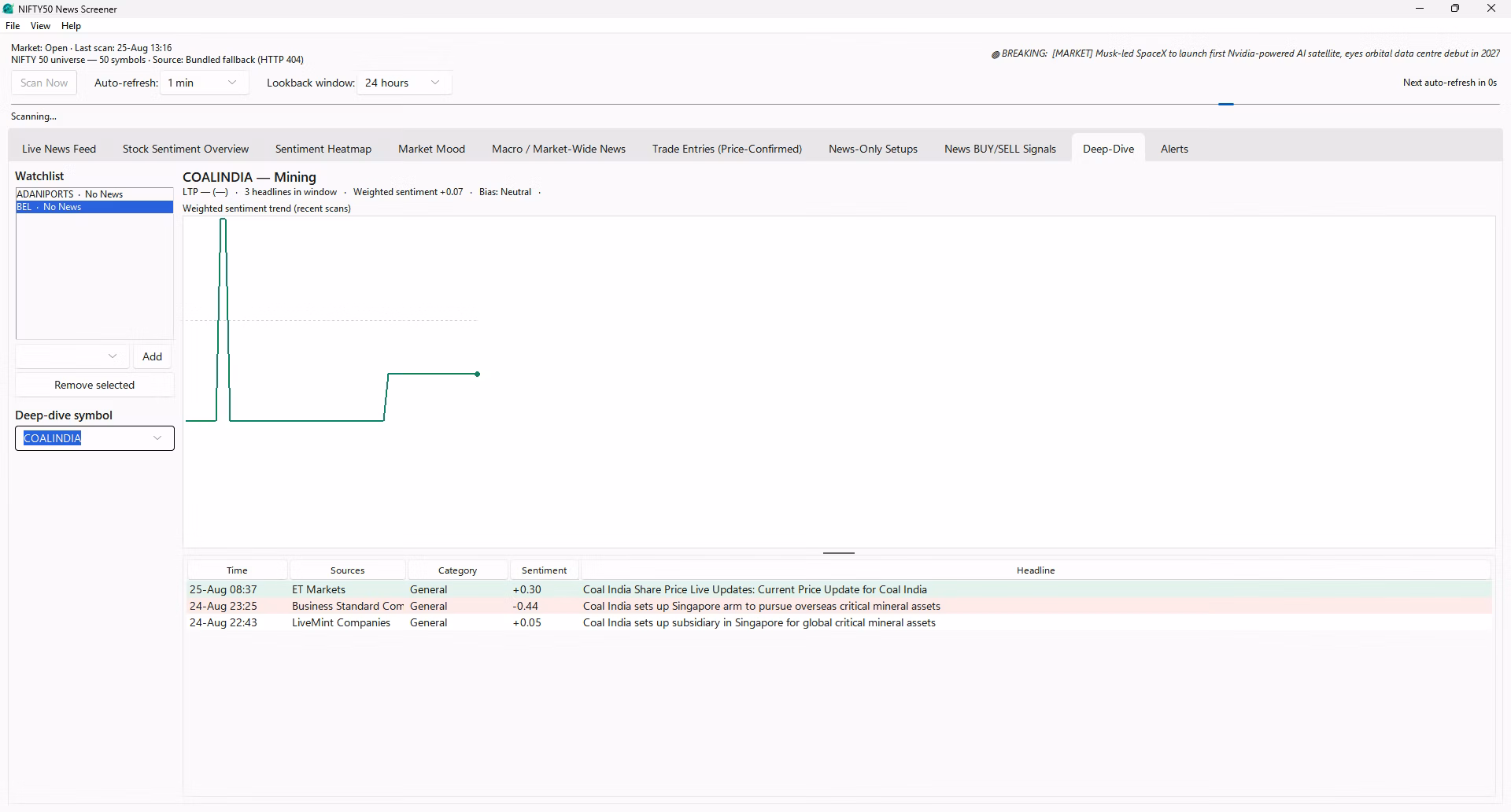Open the File menu

13,26
